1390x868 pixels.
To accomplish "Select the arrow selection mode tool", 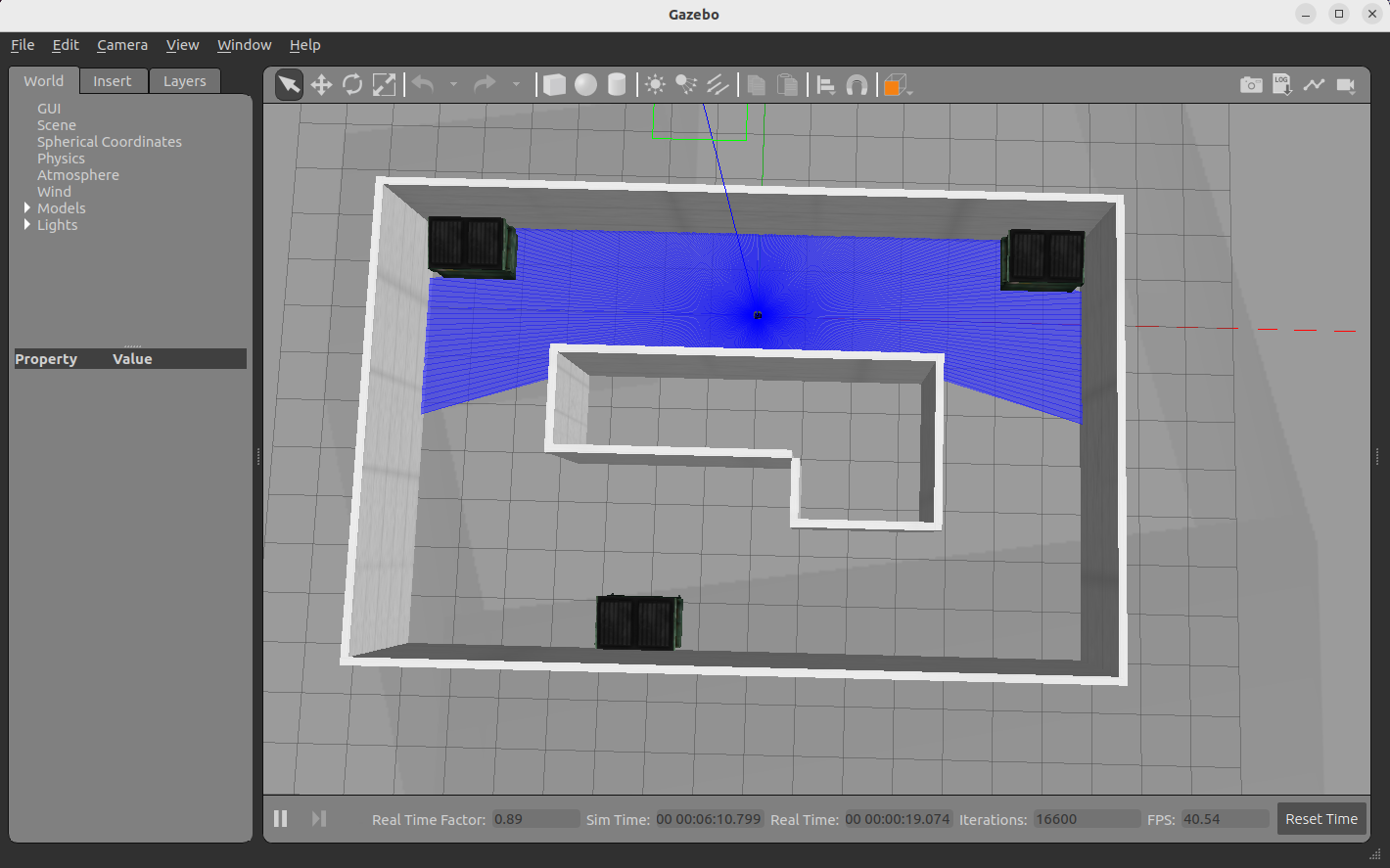I will [289, 85].
